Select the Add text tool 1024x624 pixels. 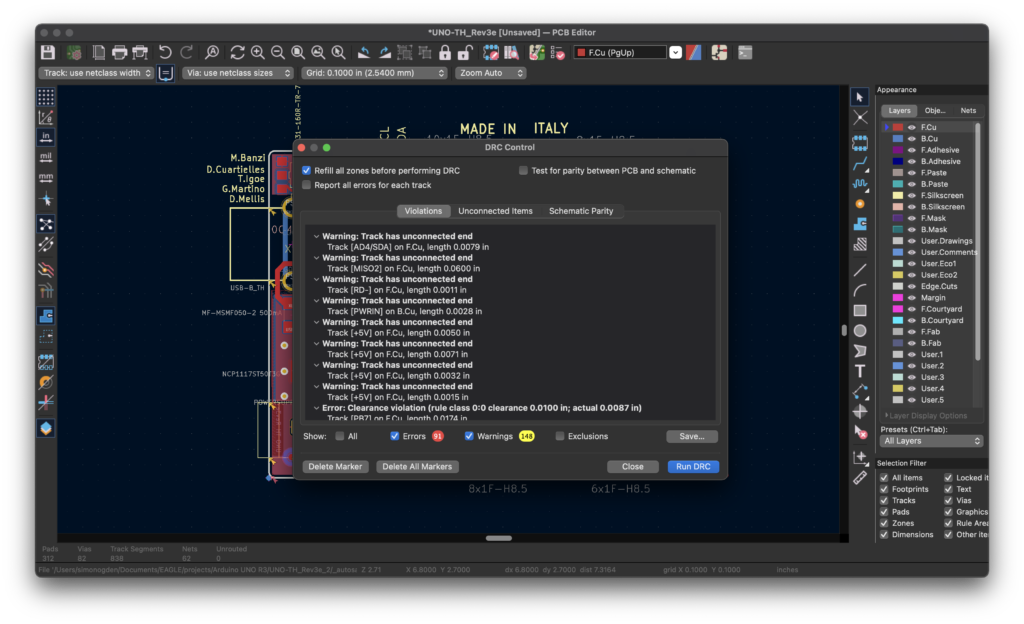[x=859, y=371]
